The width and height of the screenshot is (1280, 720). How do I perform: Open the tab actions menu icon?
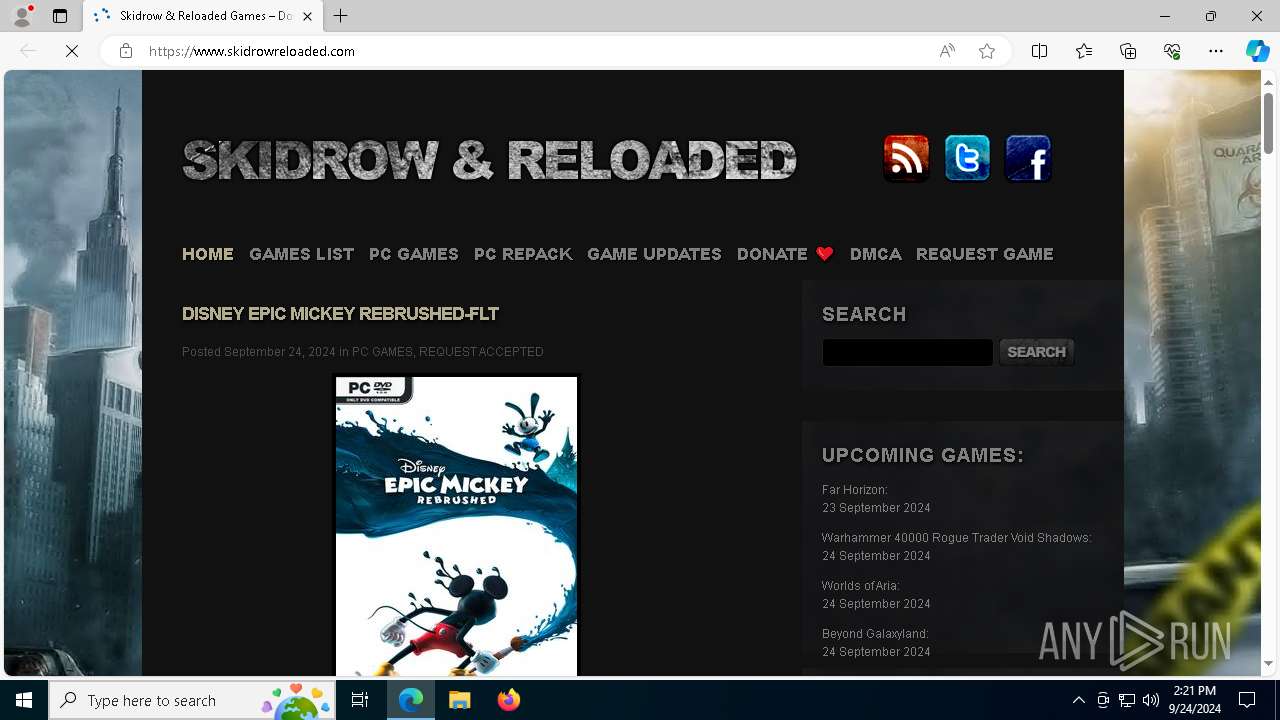tap(60, 16)
